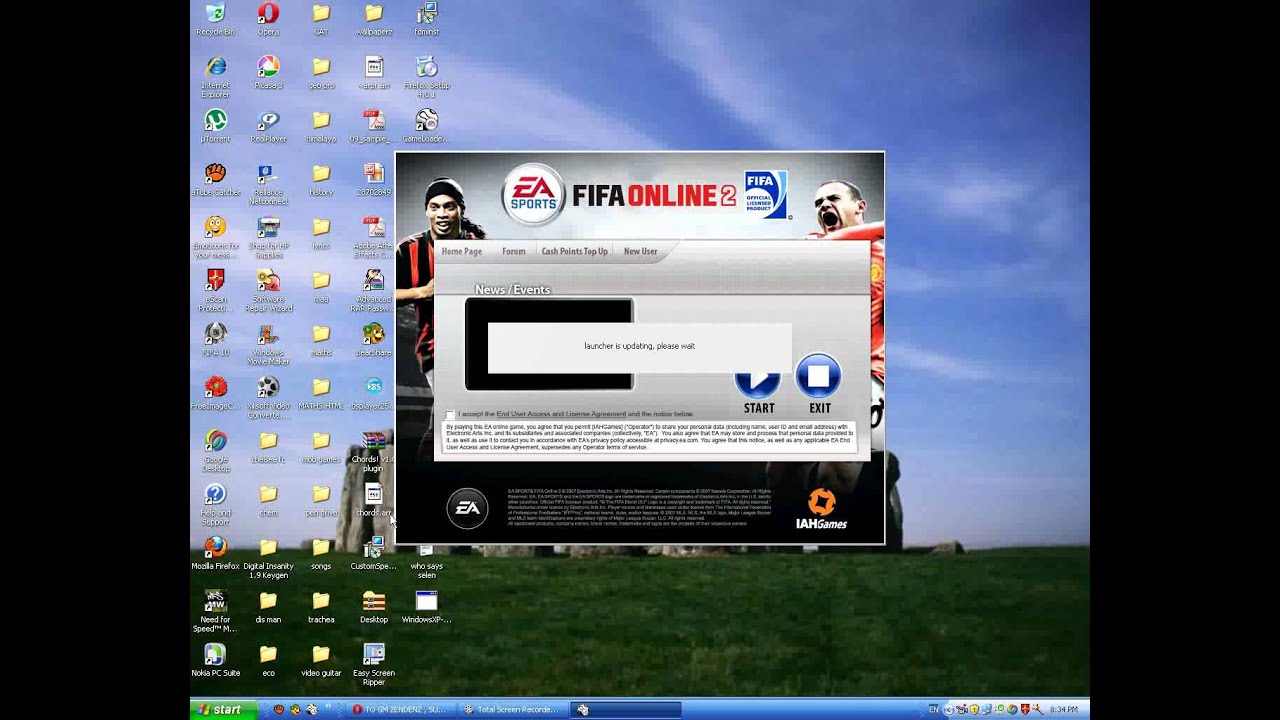Open the Cash Points Top Up tab

pos(574,251)
